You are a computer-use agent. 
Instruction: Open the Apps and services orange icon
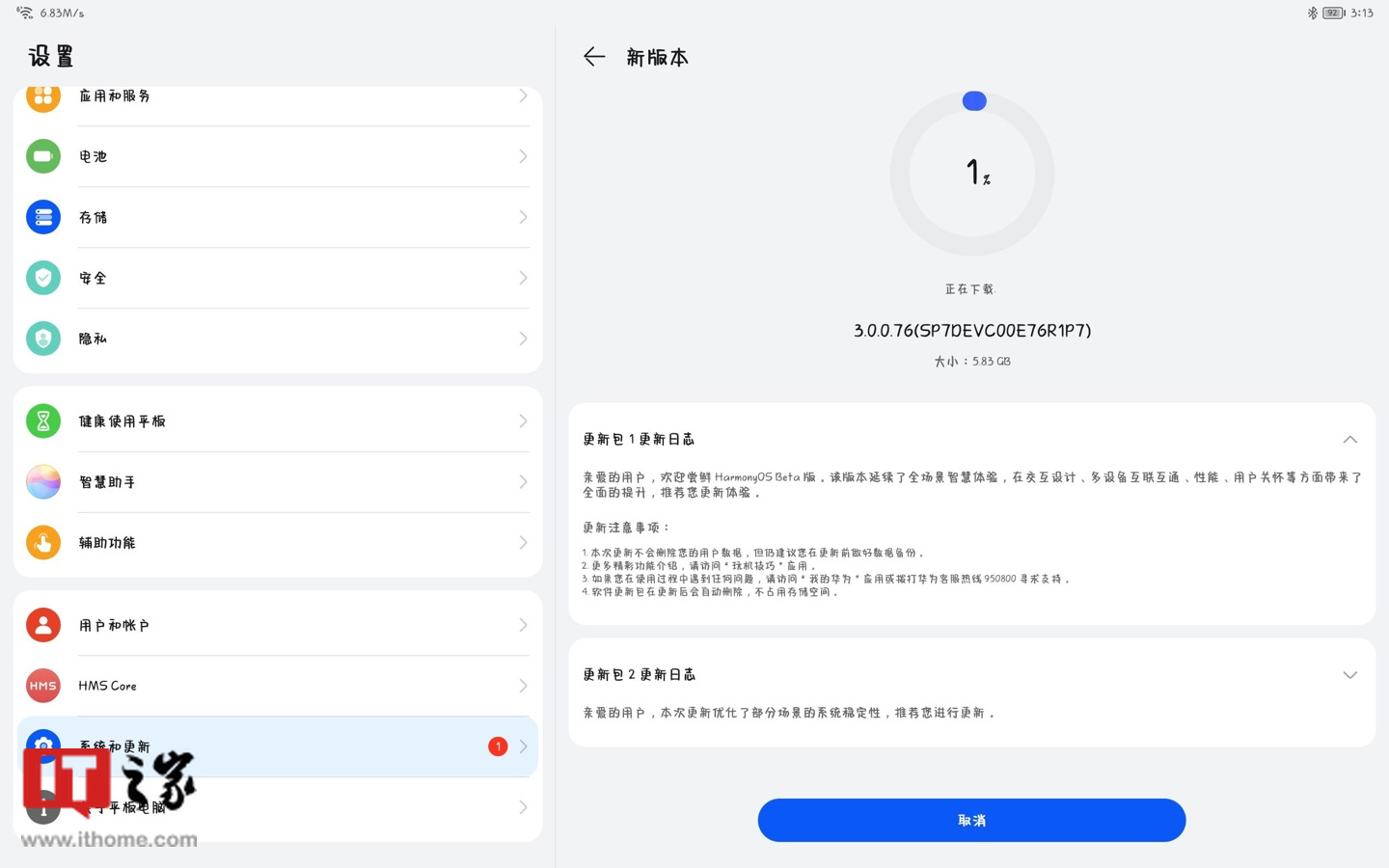pos(43,96)
